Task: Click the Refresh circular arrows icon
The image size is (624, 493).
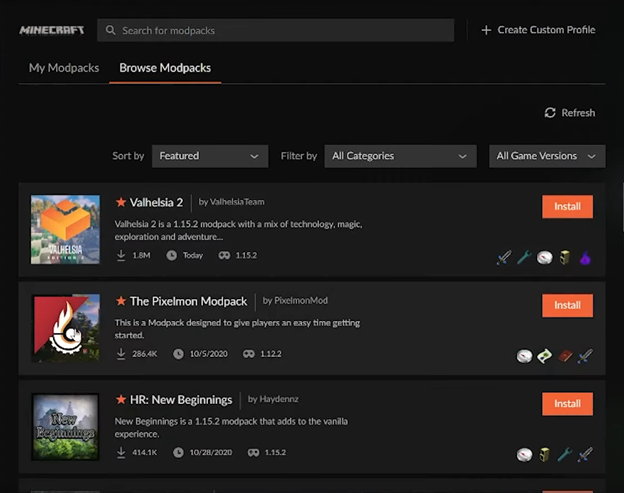Action: tap(550, 113)
